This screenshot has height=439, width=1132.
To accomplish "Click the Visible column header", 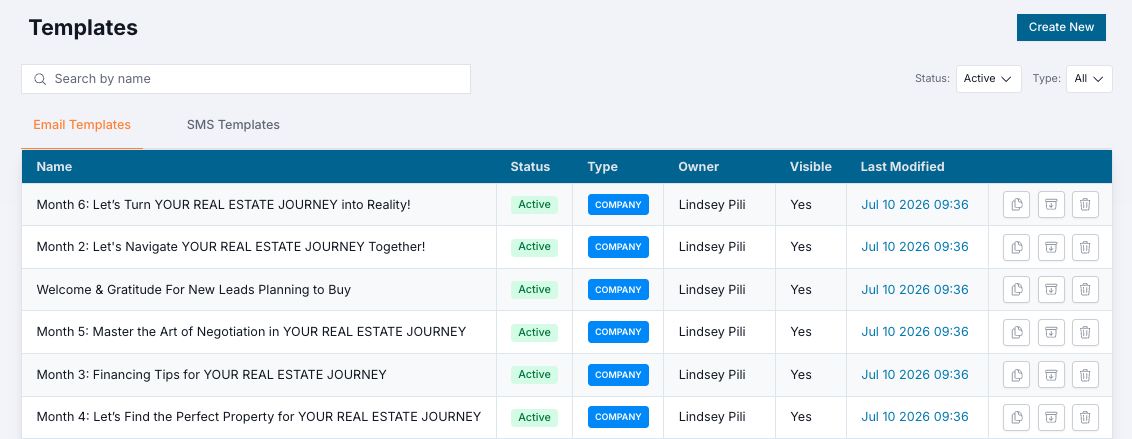I will point(811,167).
